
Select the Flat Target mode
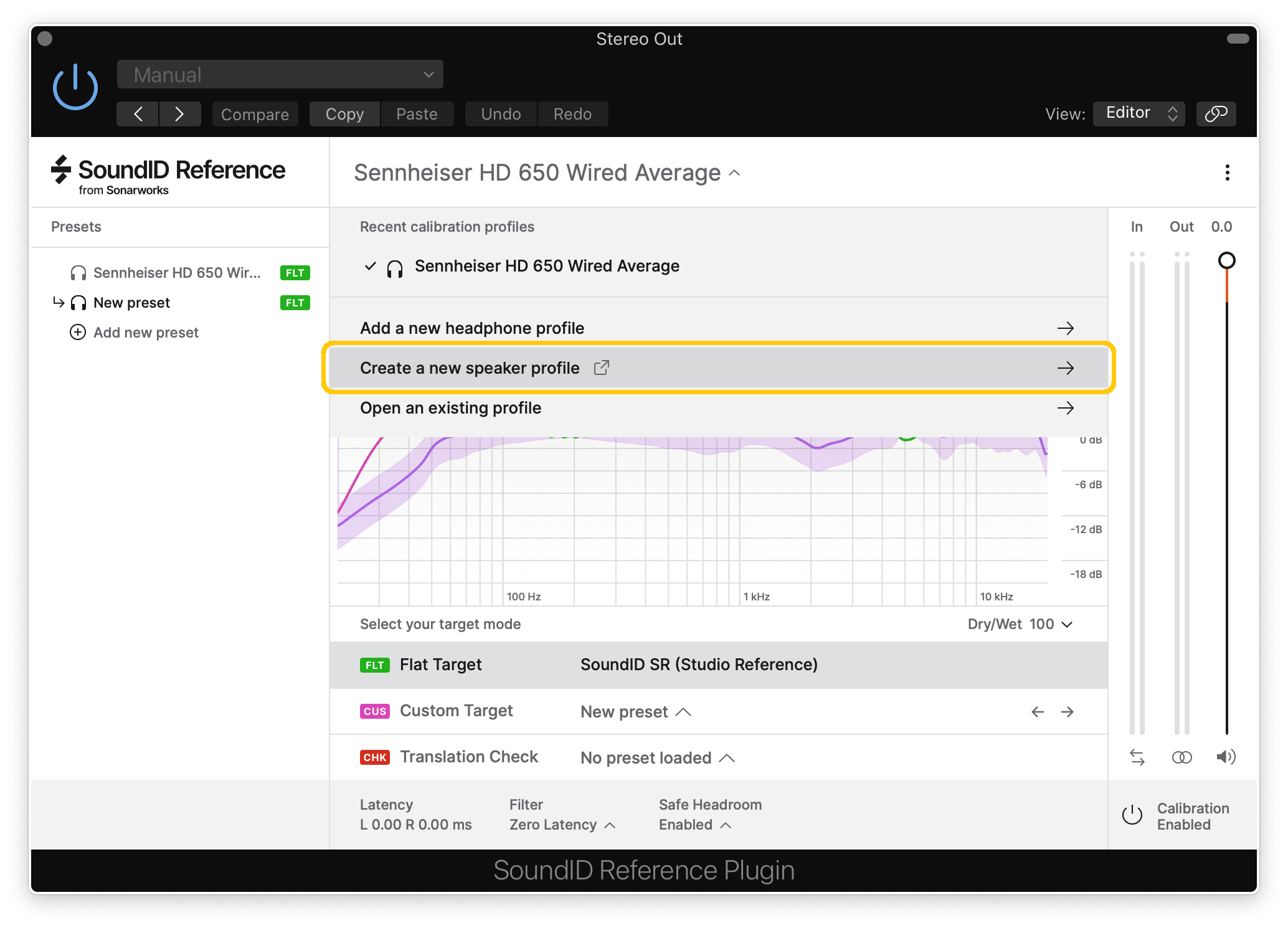pyautogui.click(x=440, y=665)
